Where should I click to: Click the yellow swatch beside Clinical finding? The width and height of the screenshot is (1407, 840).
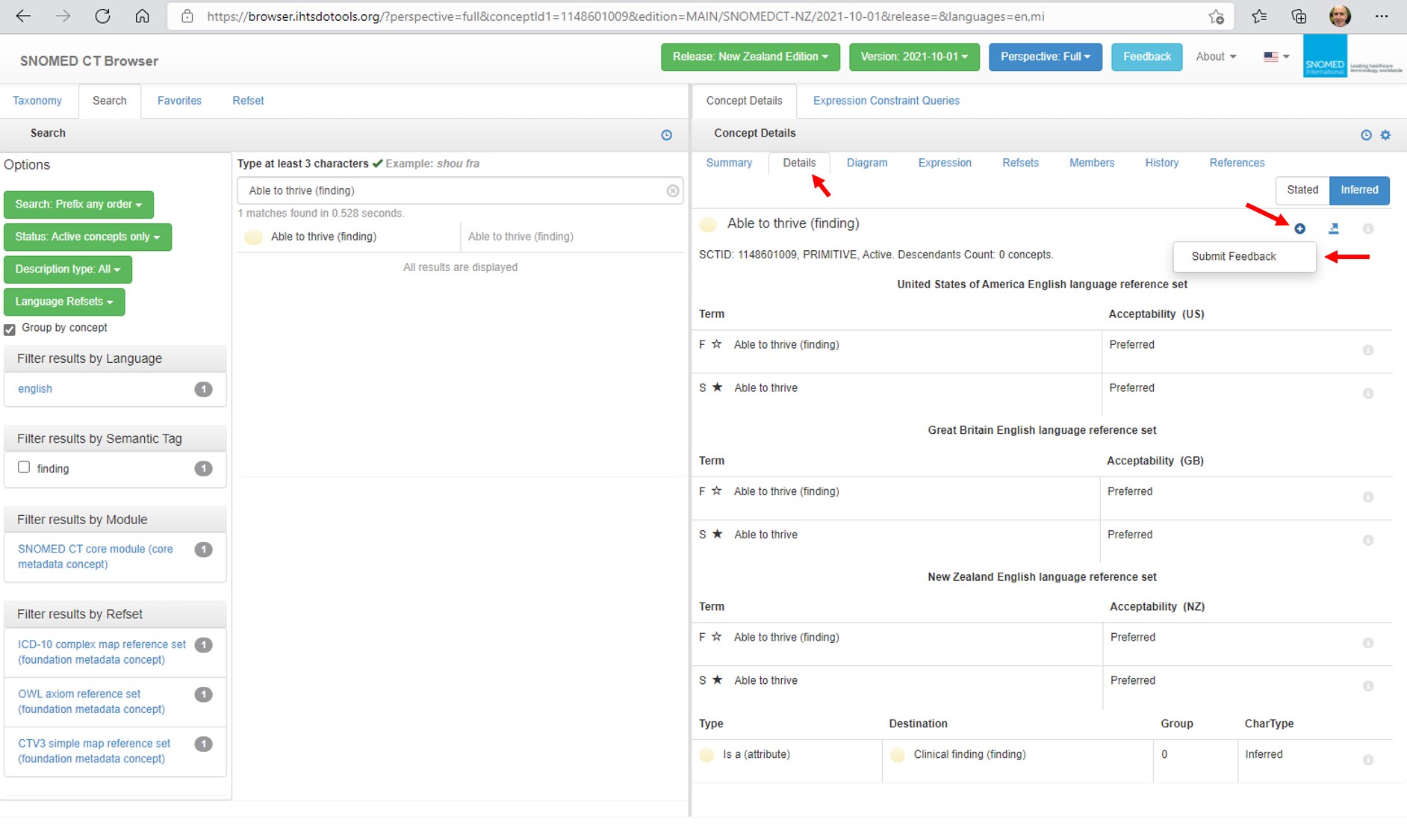click(x=898, y=755)
